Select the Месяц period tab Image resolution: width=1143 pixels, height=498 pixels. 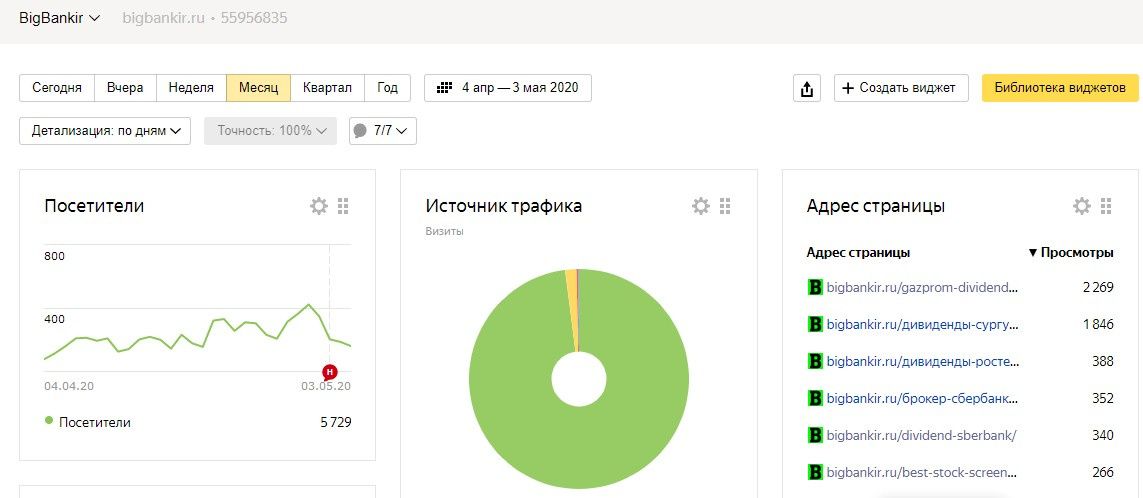click(259, 87)
